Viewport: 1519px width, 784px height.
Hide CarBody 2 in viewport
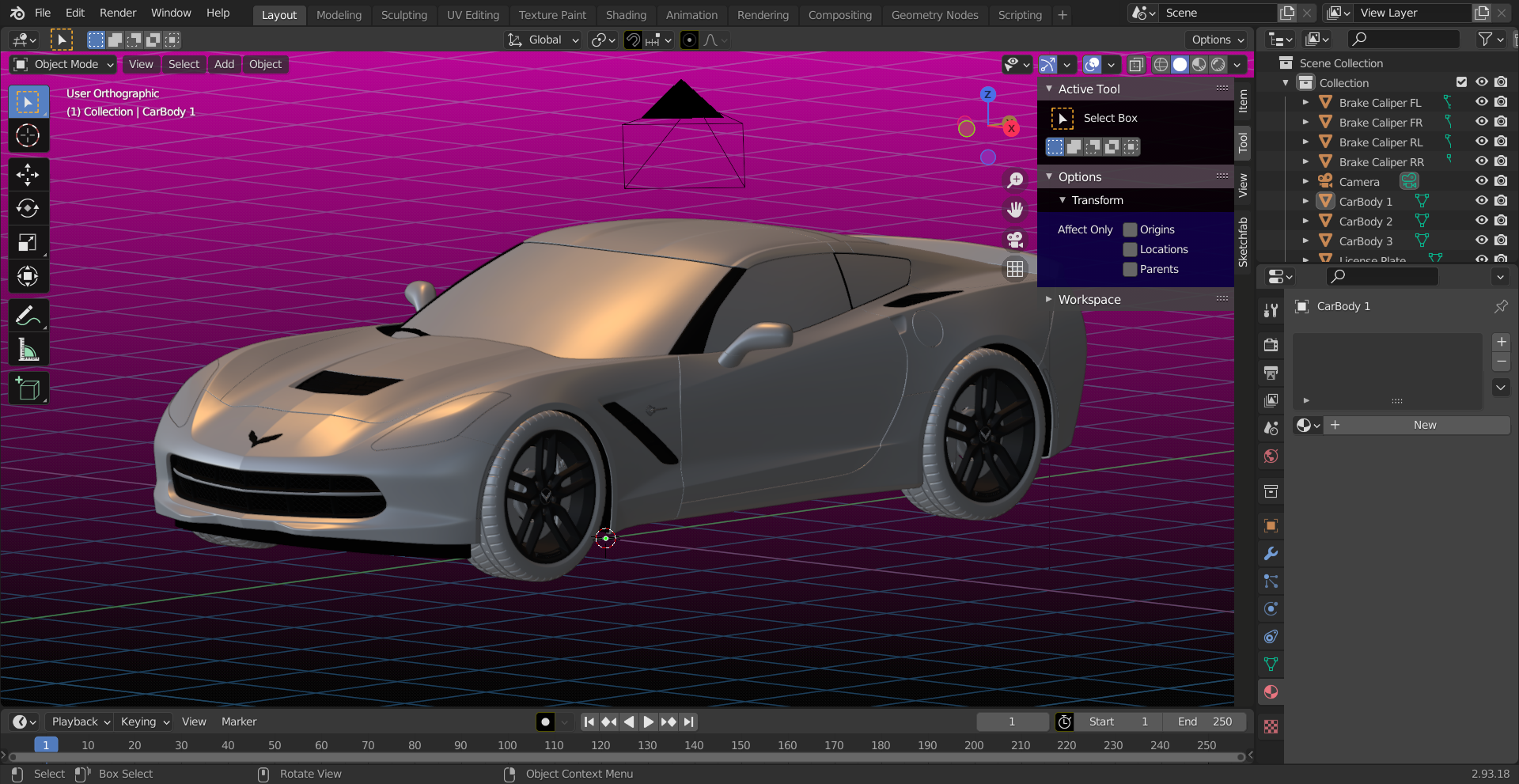(1481, 221)
